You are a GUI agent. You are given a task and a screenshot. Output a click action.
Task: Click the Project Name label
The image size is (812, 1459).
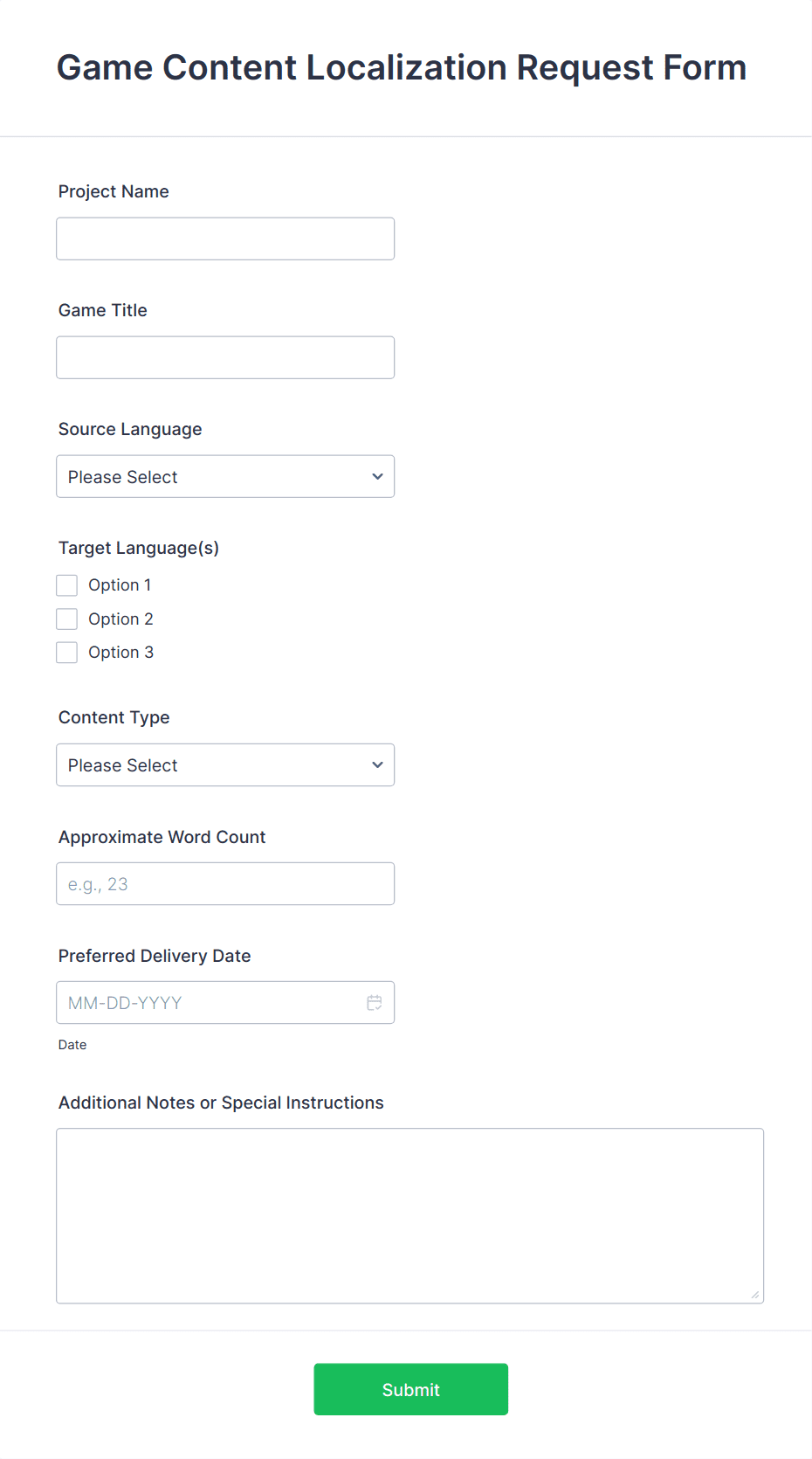(x=114, y=191)
